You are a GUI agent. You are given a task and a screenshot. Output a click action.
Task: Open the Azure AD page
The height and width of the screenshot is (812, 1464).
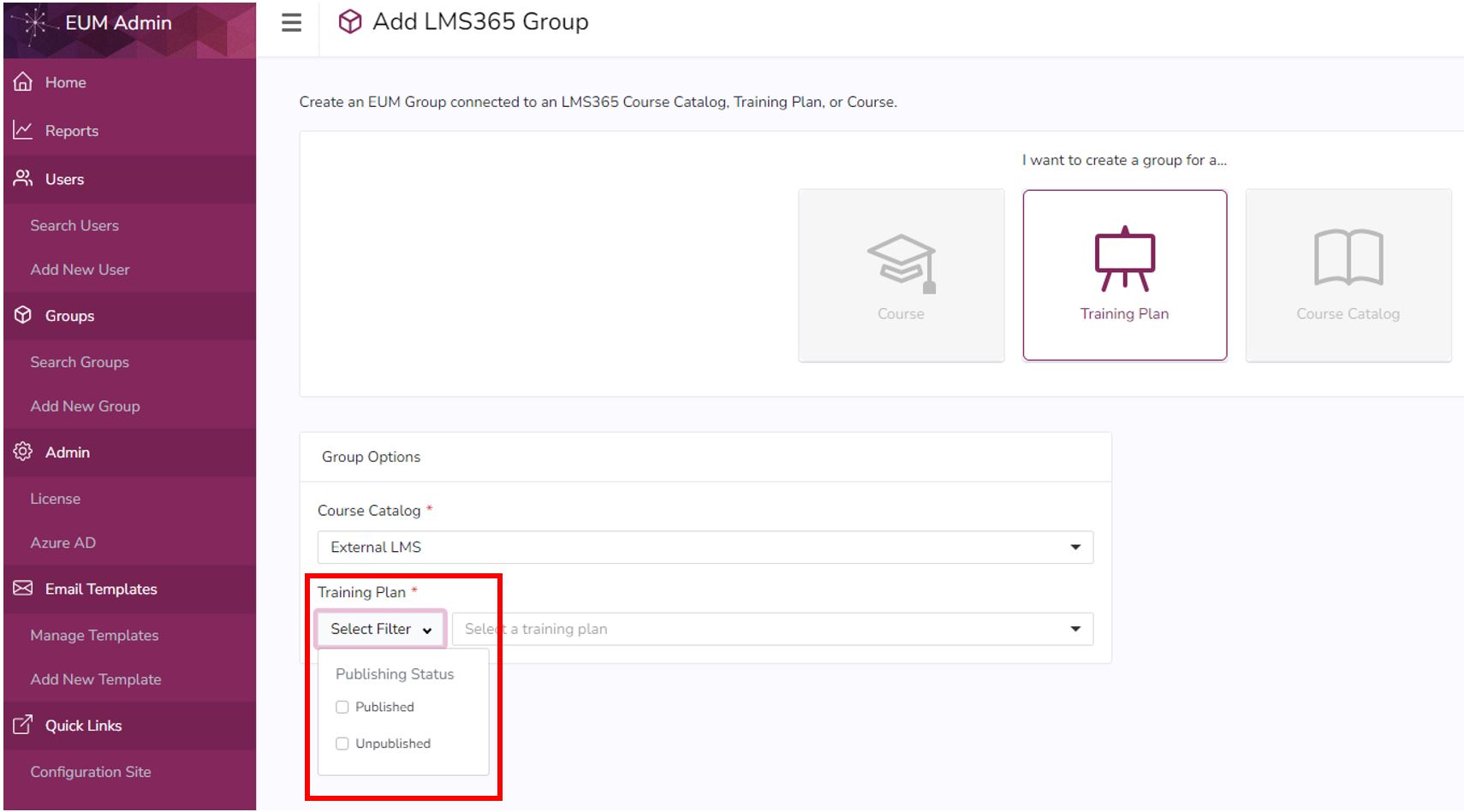[x=62, y=542]
